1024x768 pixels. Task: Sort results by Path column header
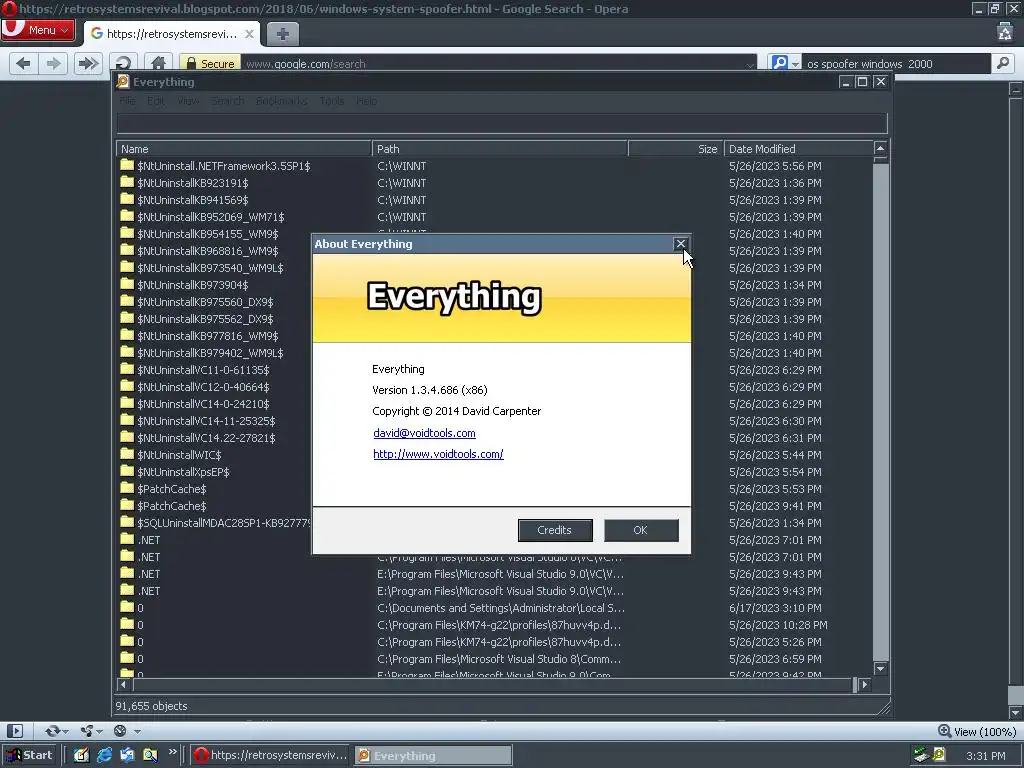500,149
